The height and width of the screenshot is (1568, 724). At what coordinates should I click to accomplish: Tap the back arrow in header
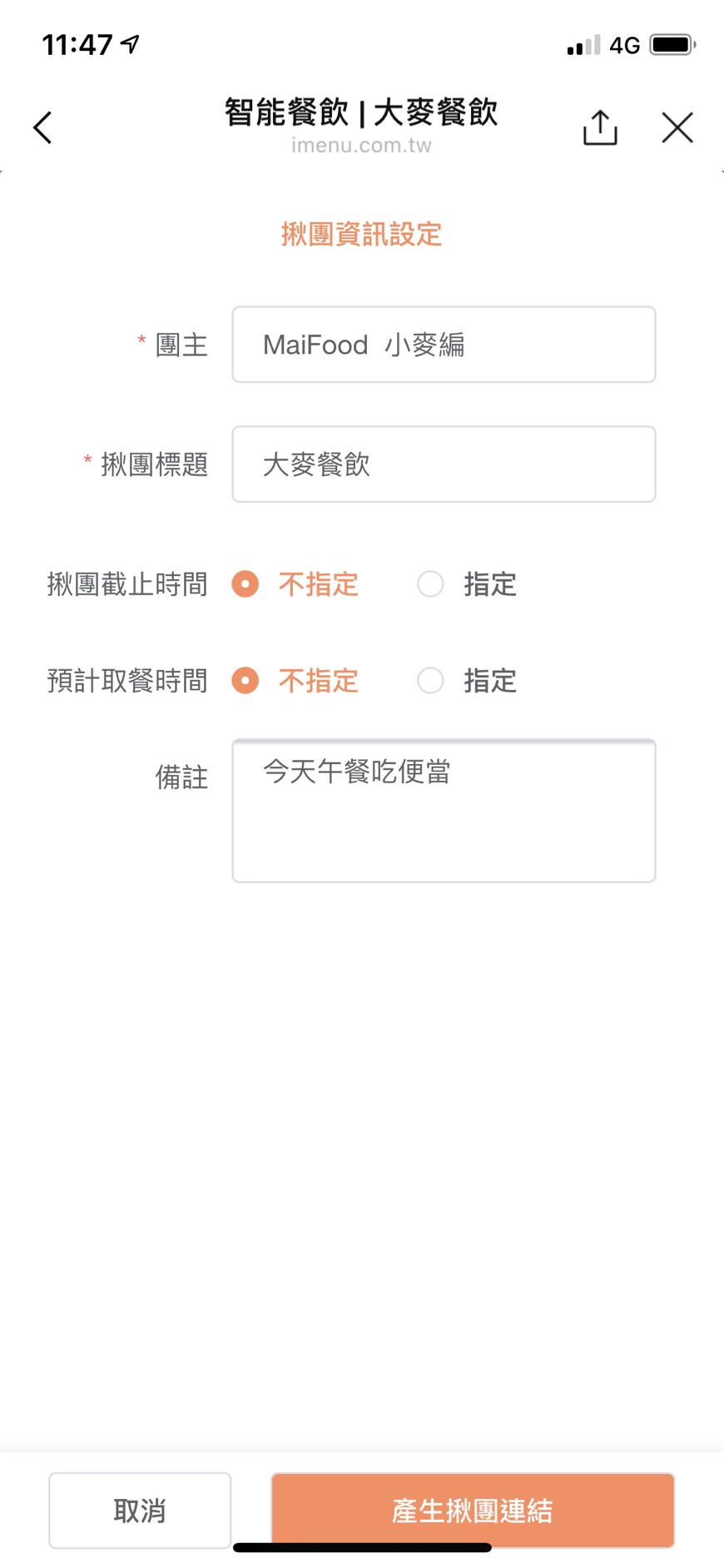click(43, 128)
